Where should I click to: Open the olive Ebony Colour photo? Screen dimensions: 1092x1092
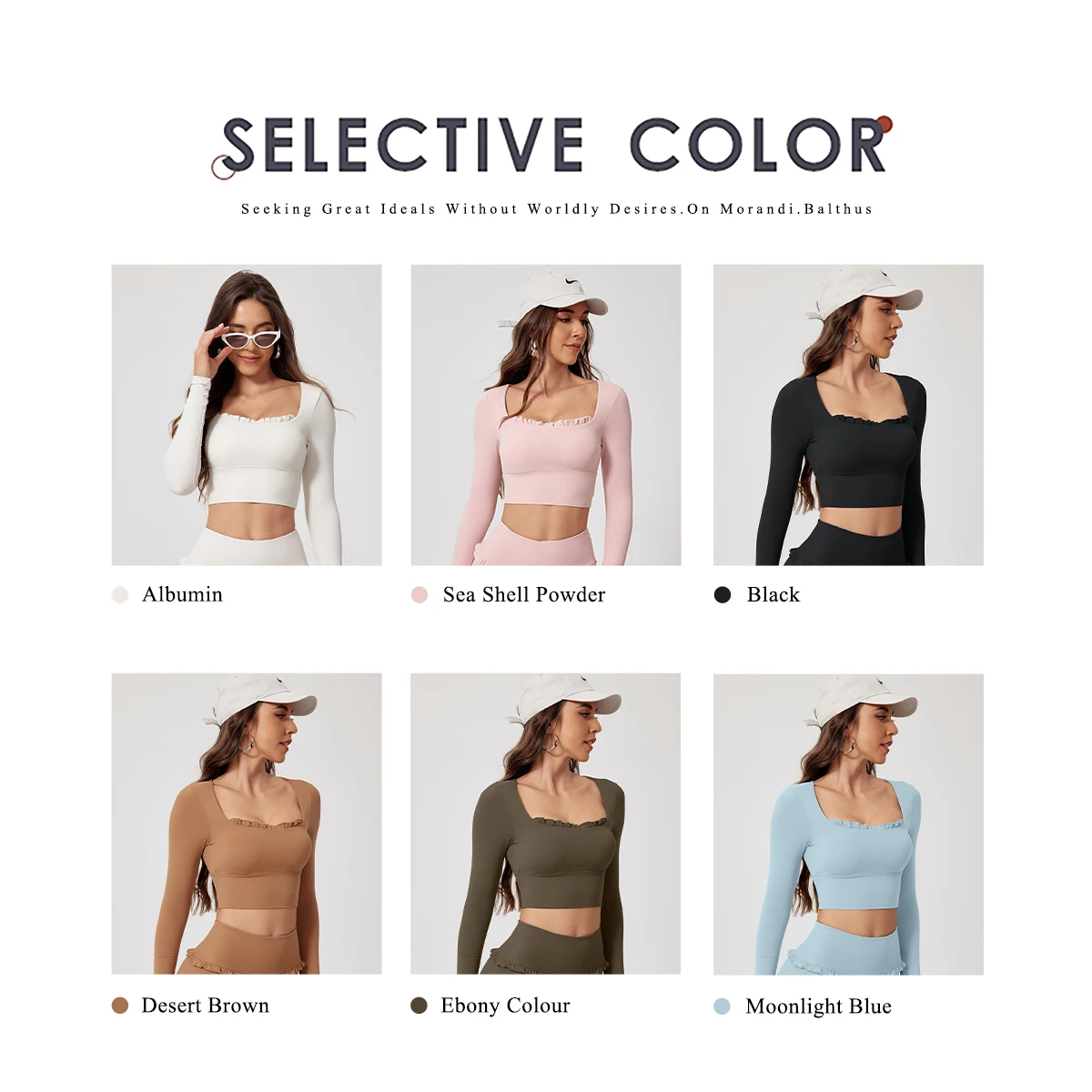[x=546, y=824]
